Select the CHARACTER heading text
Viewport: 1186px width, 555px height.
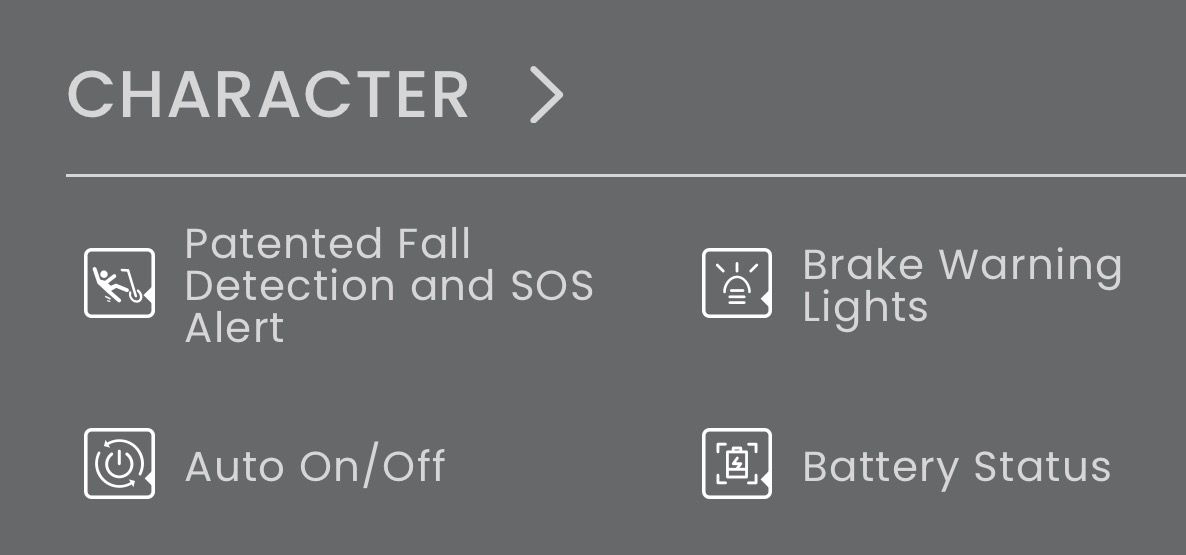268,96
